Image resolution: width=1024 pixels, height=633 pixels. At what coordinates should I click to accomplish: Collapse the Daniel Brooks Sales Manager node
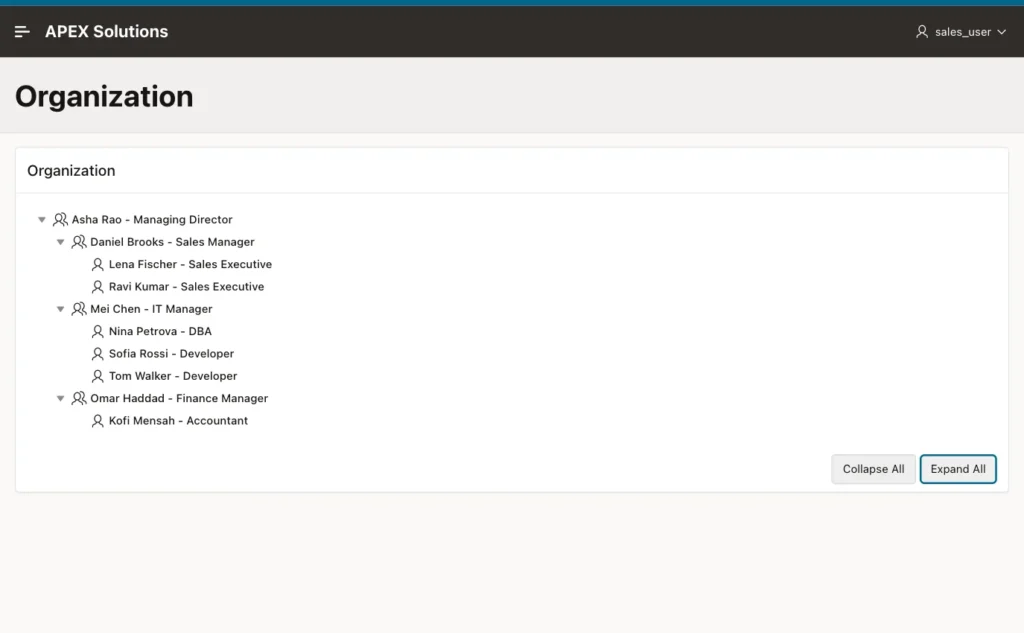click(x=60, y=242)
